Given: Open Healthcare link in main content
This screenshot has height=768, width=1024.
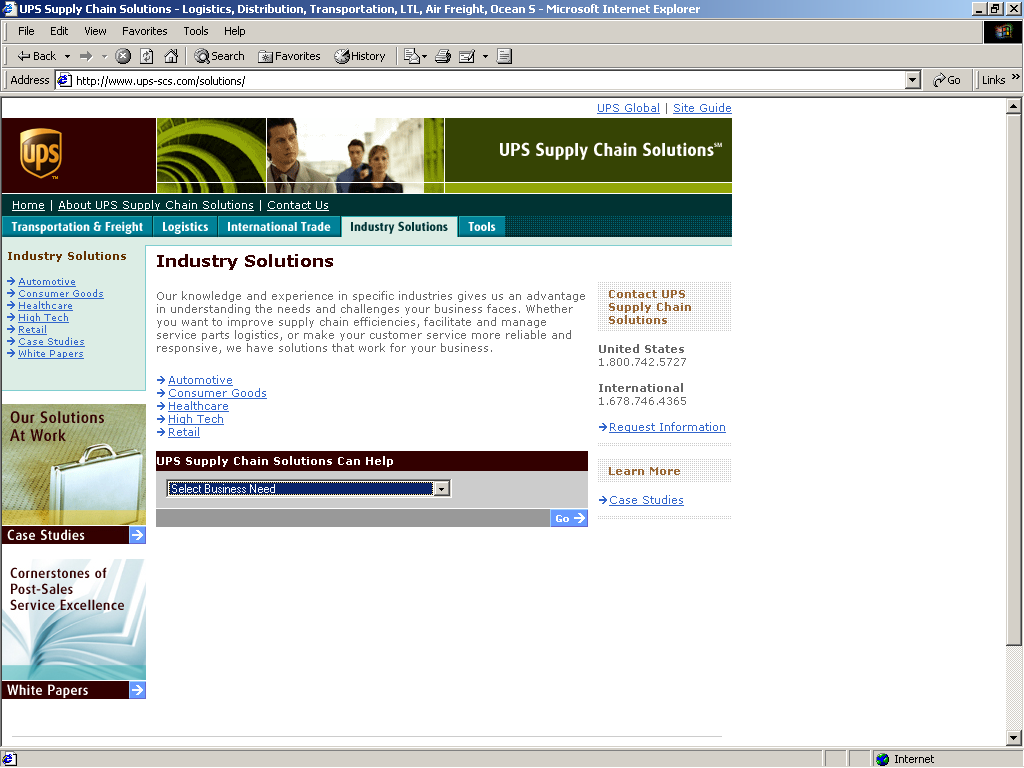Looking at the screenshot, I should click(x=198, y=406).
